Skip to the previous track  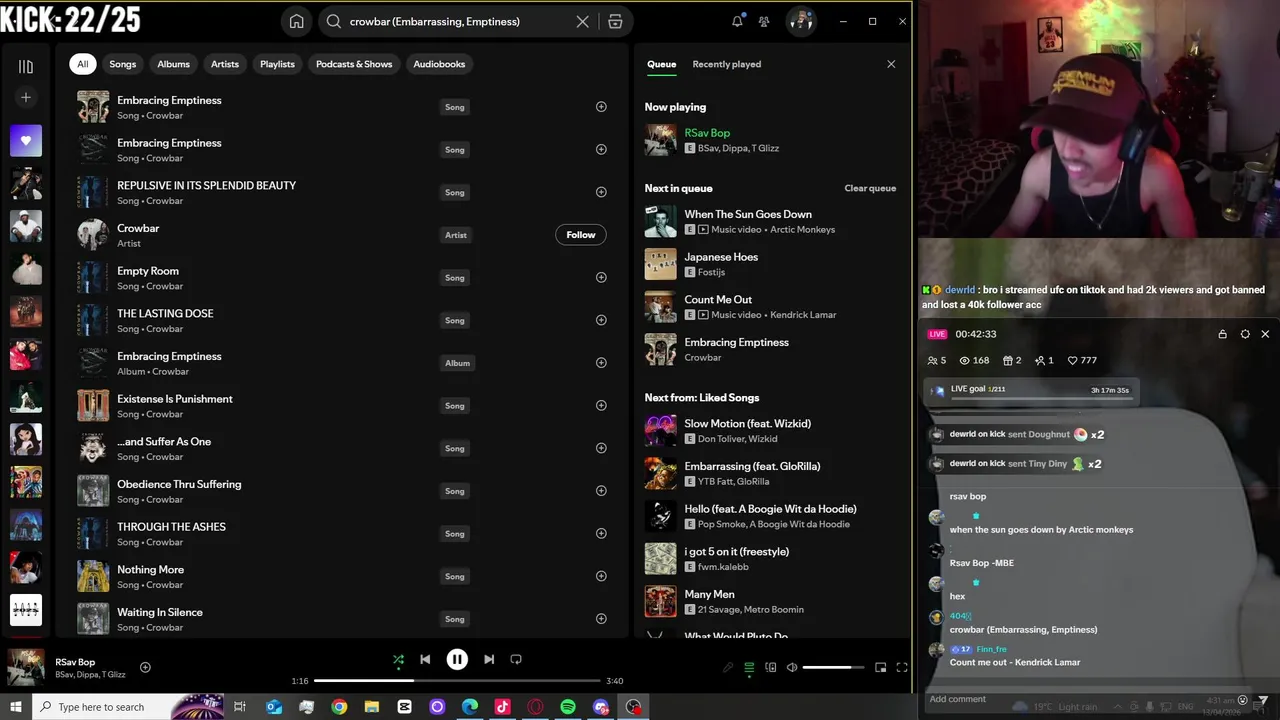(x=425, y=660)
